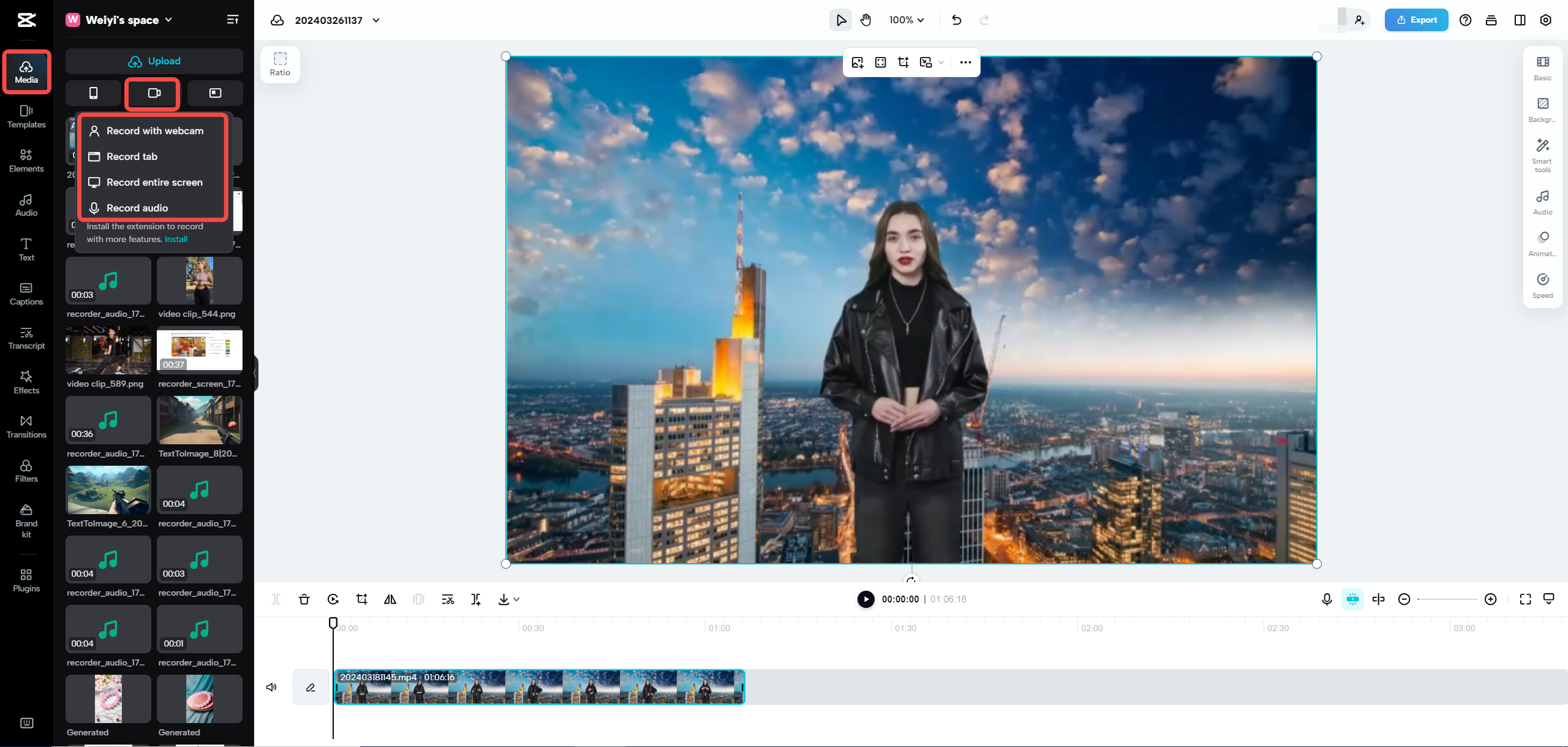Adjust the timeline zoom slider
The height and width of the screenshot is (747, 1568).
click(x=1447, y=599)
